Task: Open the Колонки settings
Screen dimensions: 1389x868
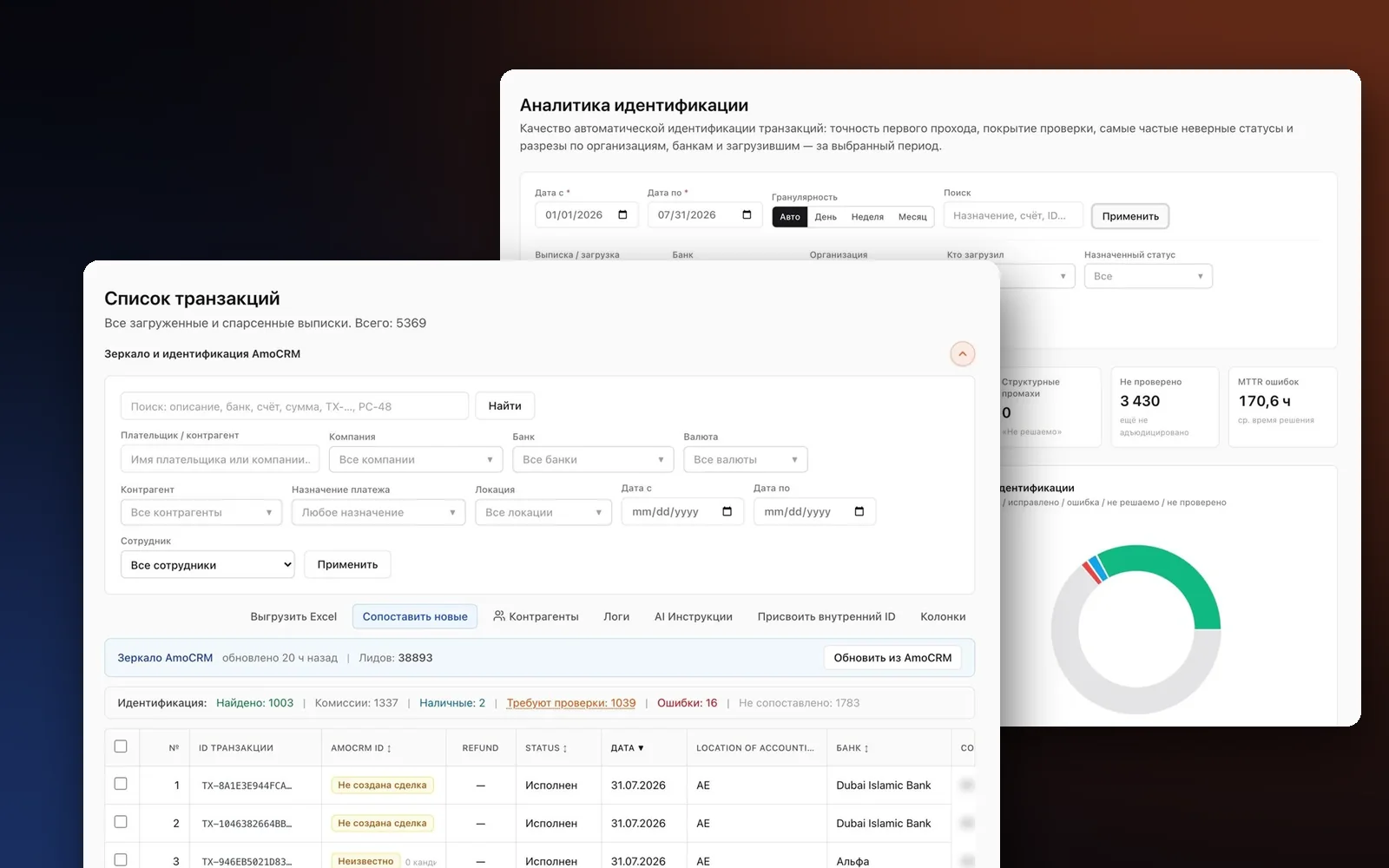Action: 943,616
